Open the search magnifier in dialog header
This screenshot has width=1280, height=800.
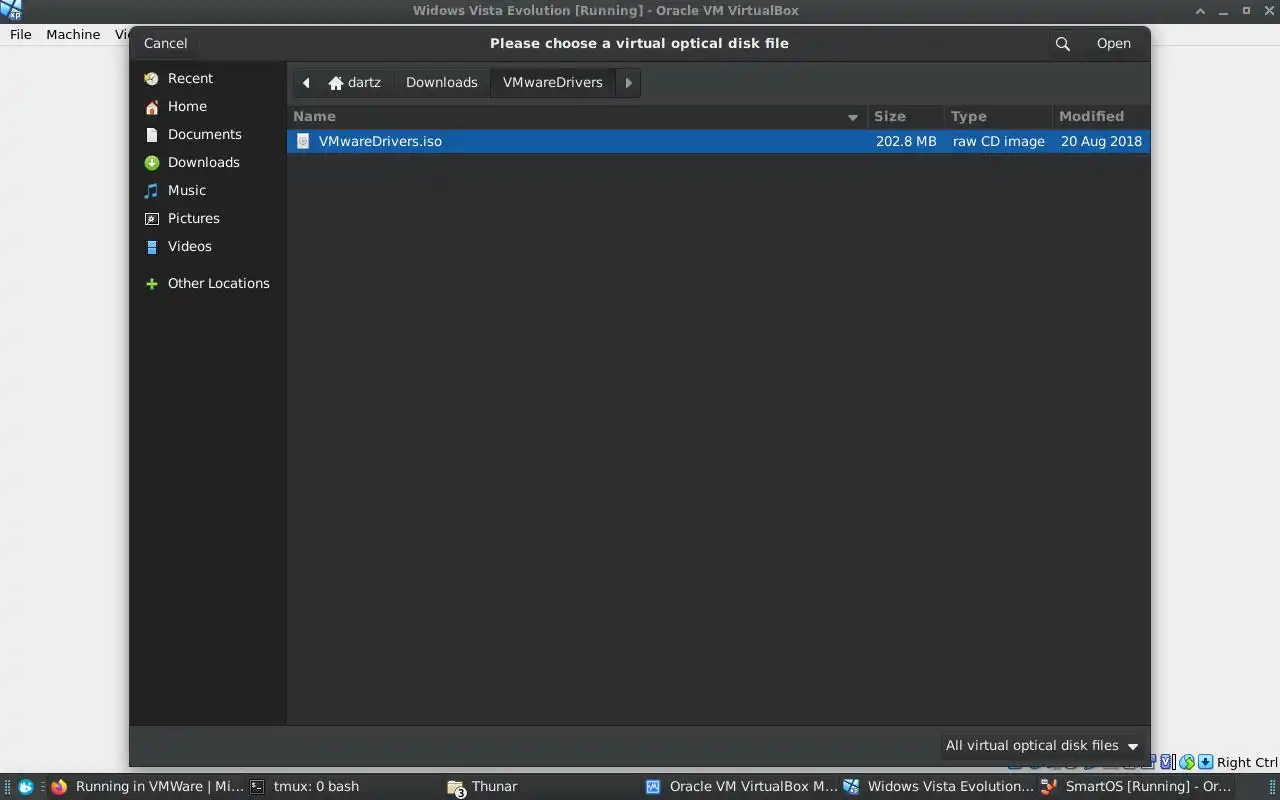coord(1062,44)
